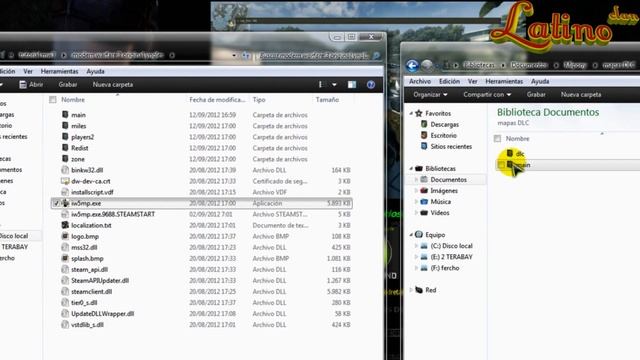Click the help question mark icon
This screenshot has width=640, height=360.
tap(371, 84)
